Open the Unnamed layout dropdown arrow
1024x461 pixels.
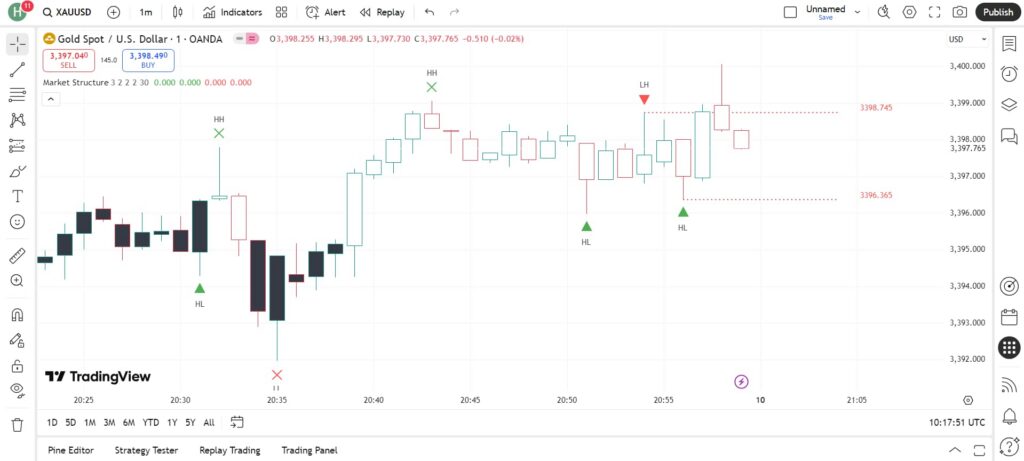pos(857,12)
